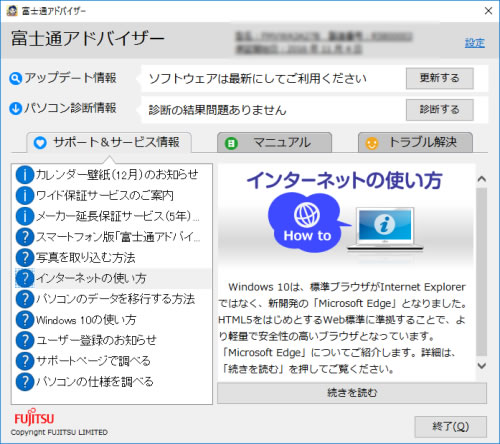Open the 設定 link
The width and height of the screenshot is (500, 444).
coord(475,43)
